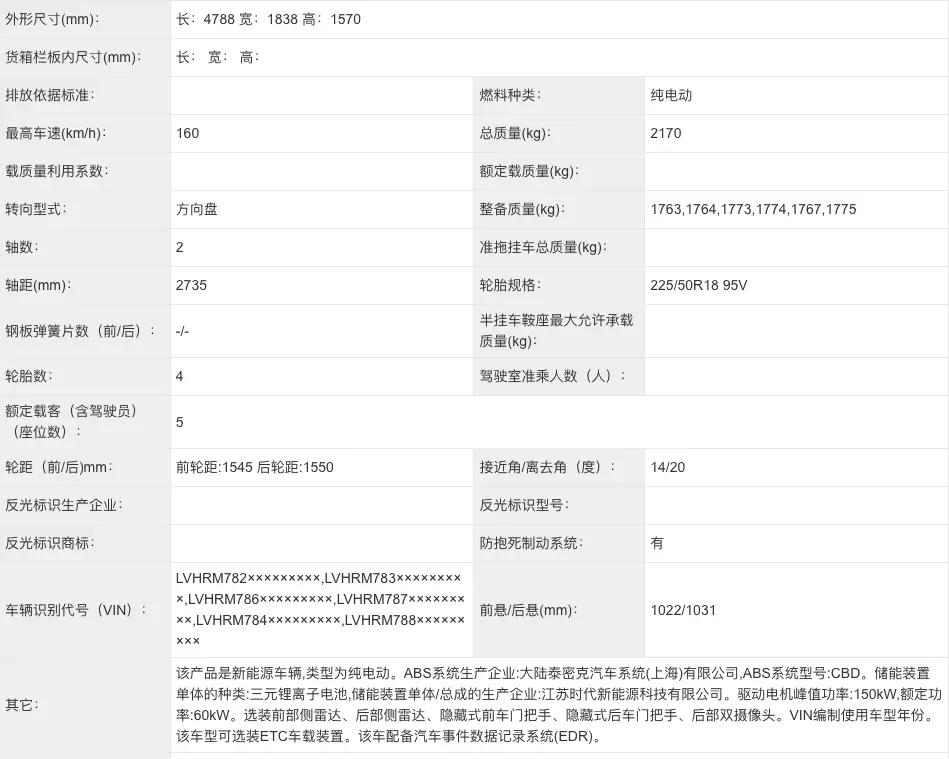Image resolution: width=949 pixels, height=759 pixels.
Task: Select the 方向盘 steering value
Action: click(197, 209)
